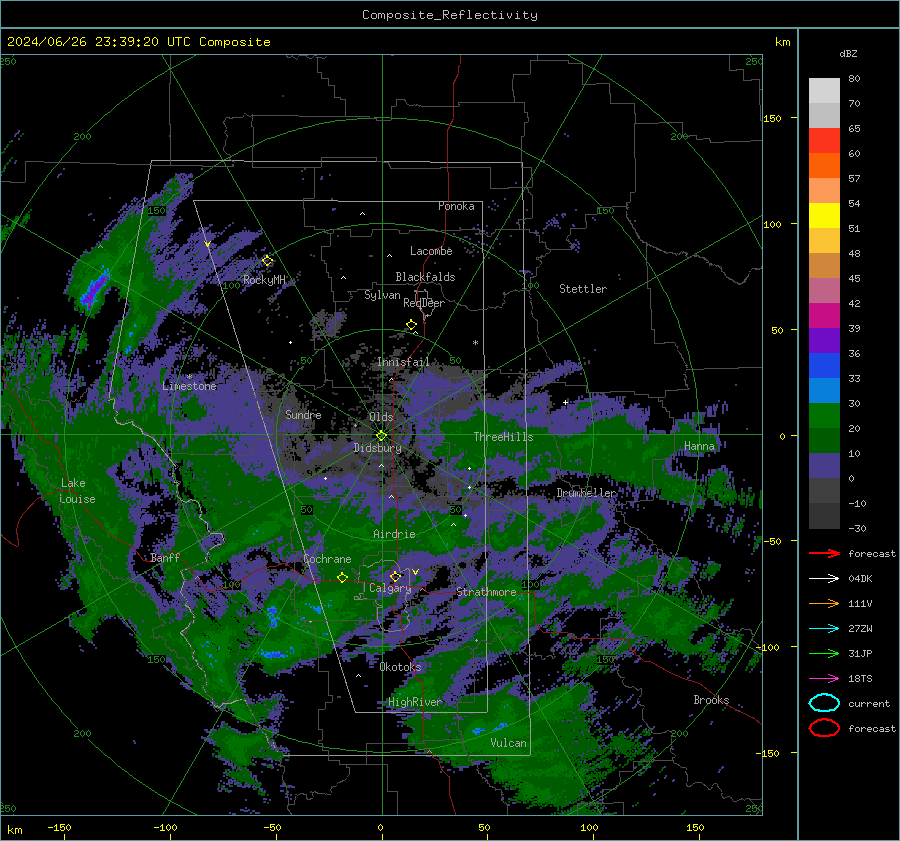
Task: Click the magenta 18TS arrow legend icon
Action: coord(824,679)
